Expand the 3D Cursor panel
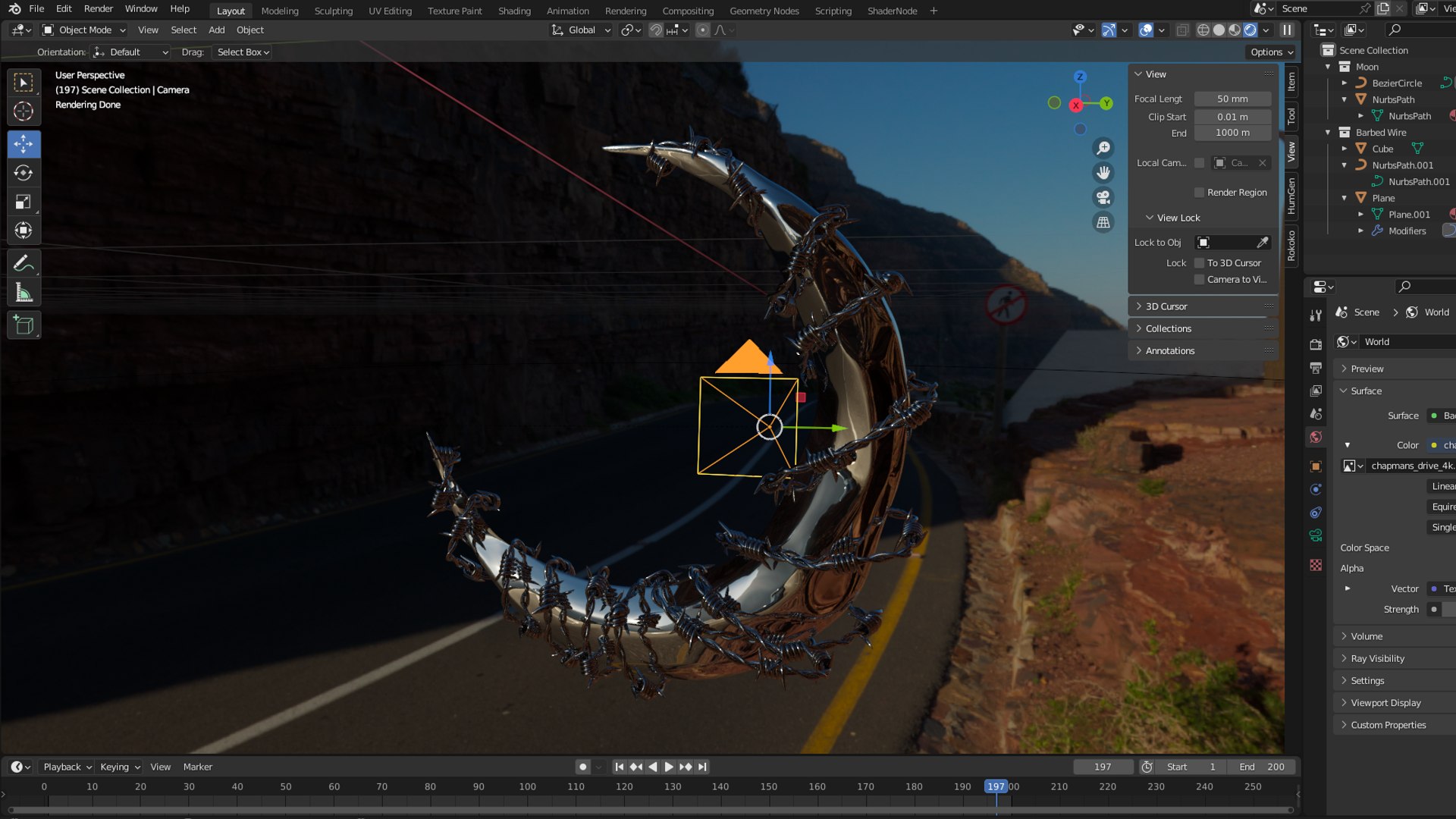This screenshot has width=1456, height=819. (x=1166, y=306)
